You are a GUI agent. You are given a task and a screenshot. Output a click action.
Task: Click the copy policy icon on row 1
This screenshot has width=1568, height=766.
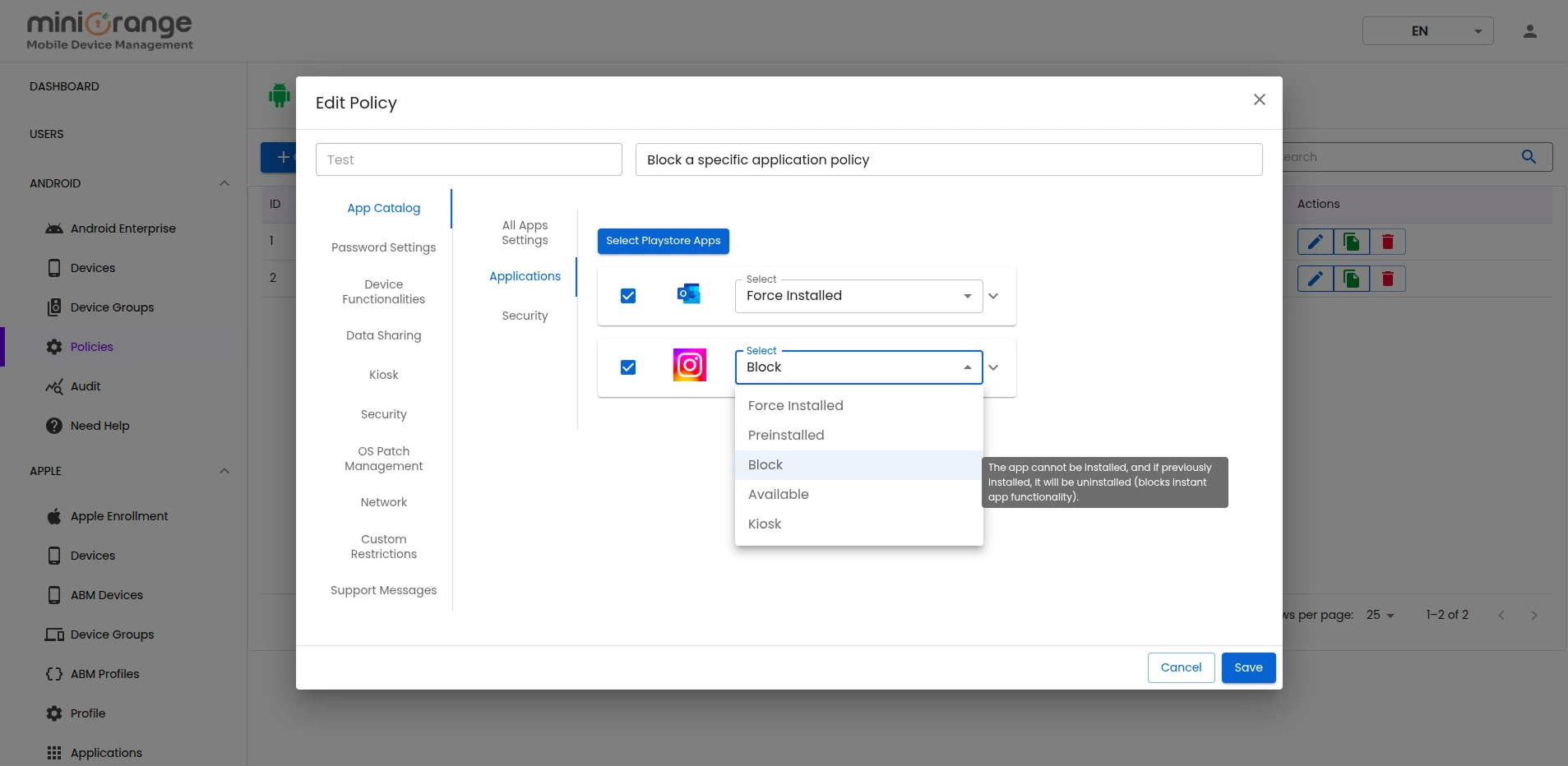(1352, 242)
